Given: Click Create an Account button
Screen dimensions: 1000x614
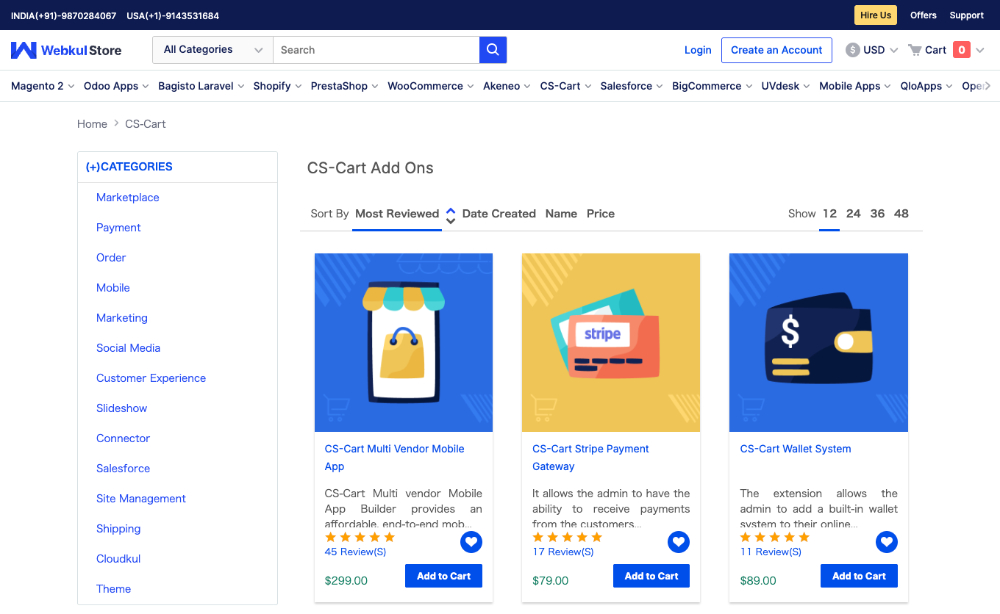Looking at the screenshot, I should coord(776,50).
